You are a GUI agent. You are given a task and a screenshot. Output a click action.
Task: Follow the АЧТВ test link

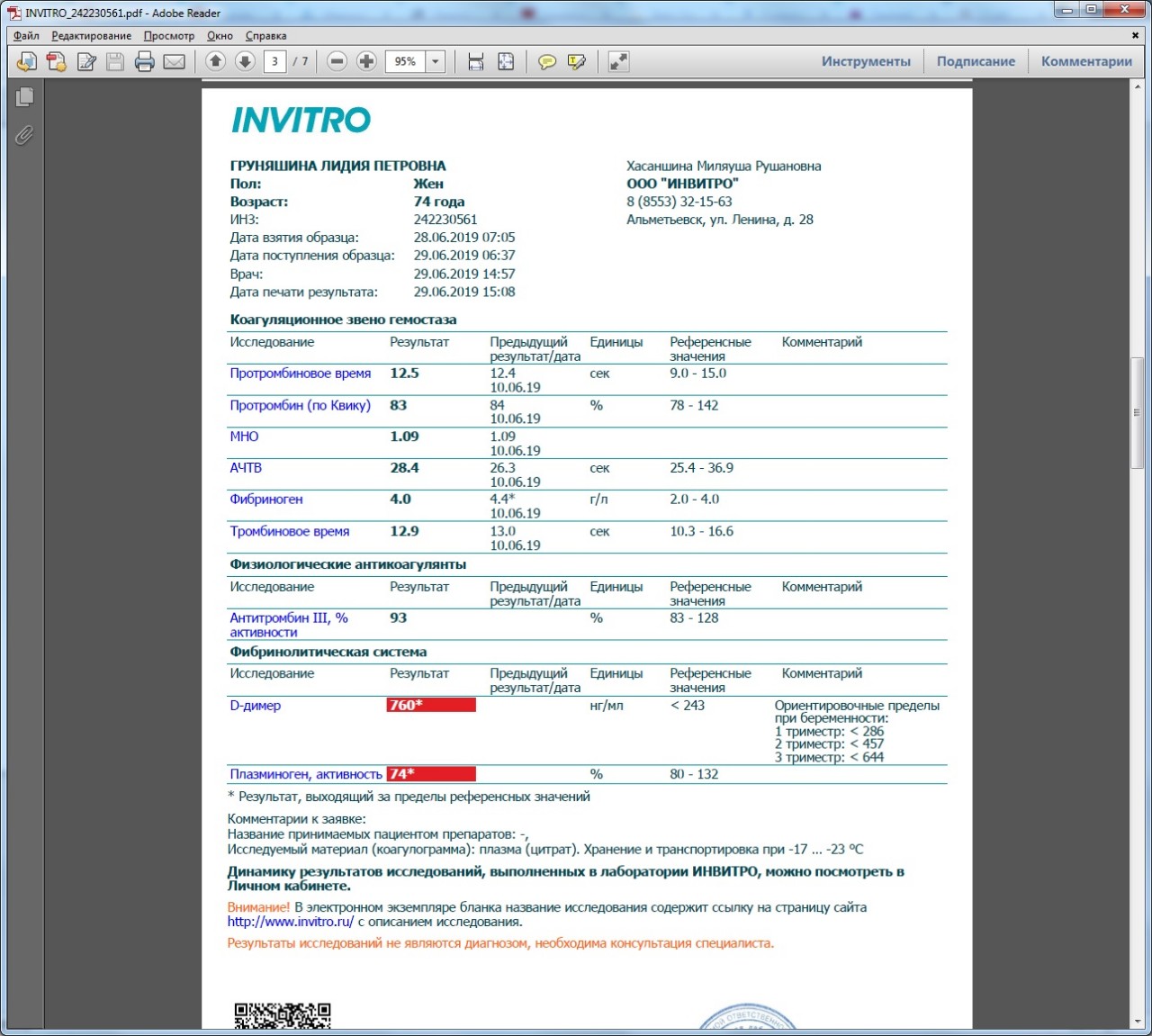[x=246, y=468]
